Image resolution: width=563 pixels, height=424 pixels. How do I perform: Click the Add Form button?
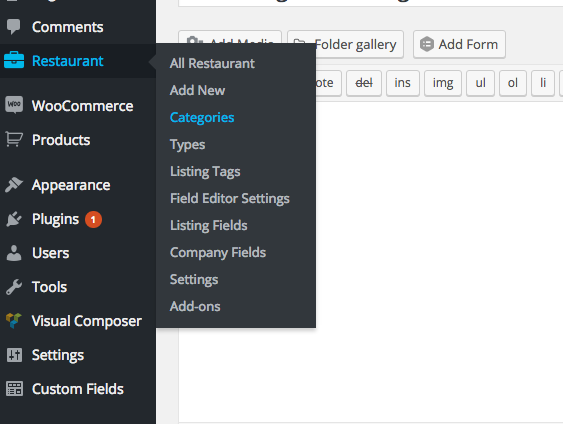459,45
